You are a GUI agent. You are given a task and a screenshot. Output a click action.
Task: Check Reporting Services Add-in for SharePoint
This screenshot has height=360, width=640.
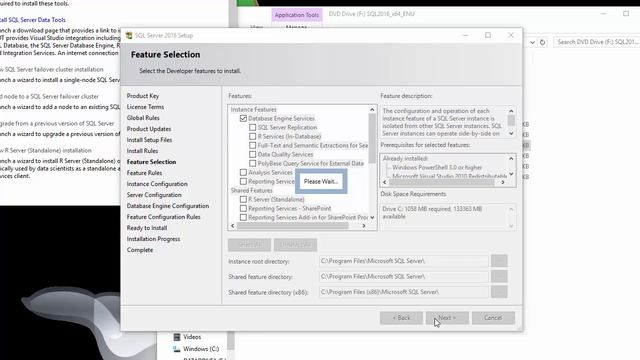pyautogui.click(x=243, y=217)
